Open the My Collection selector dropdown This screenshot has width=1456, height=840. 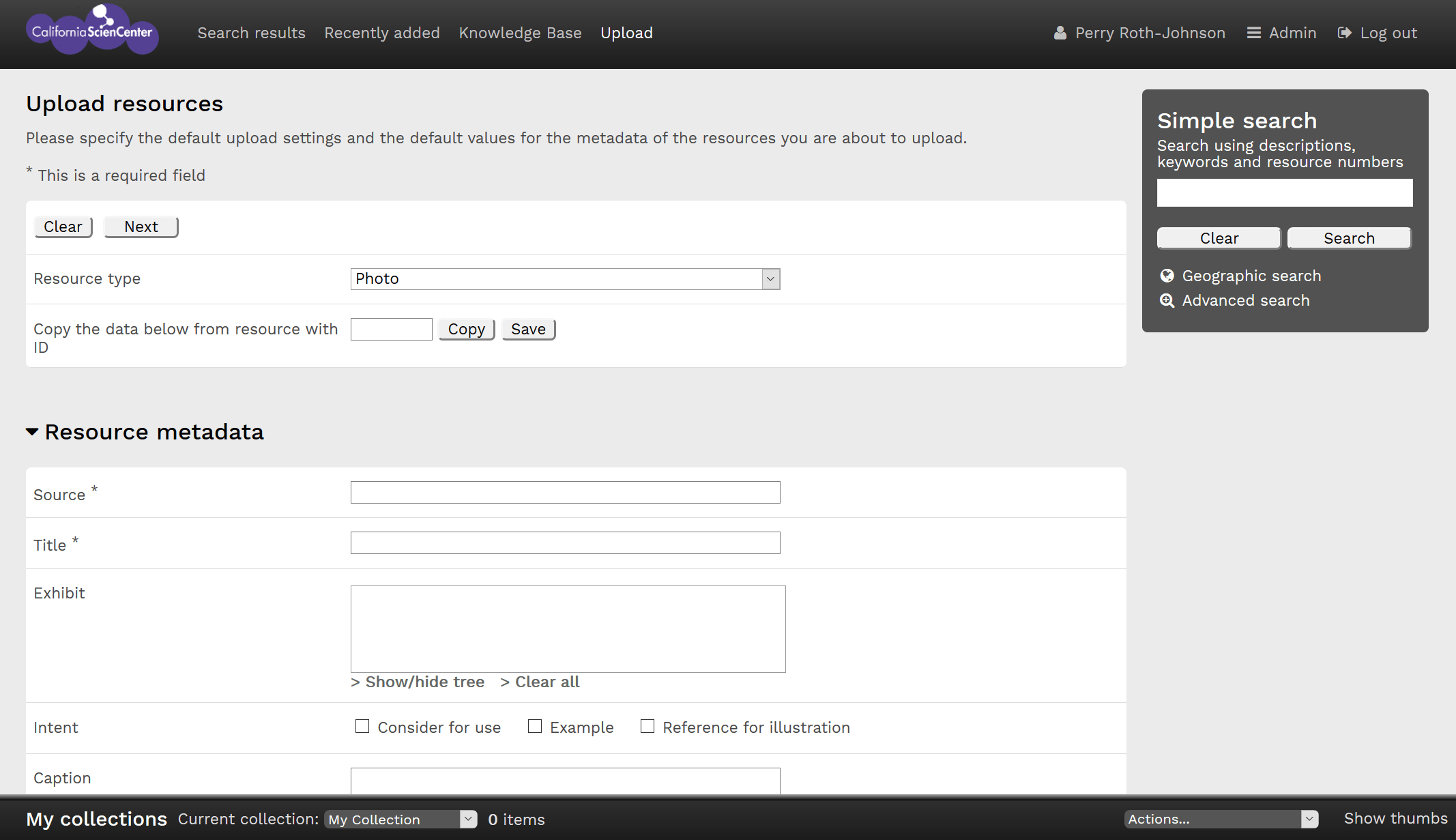(401, 819)
